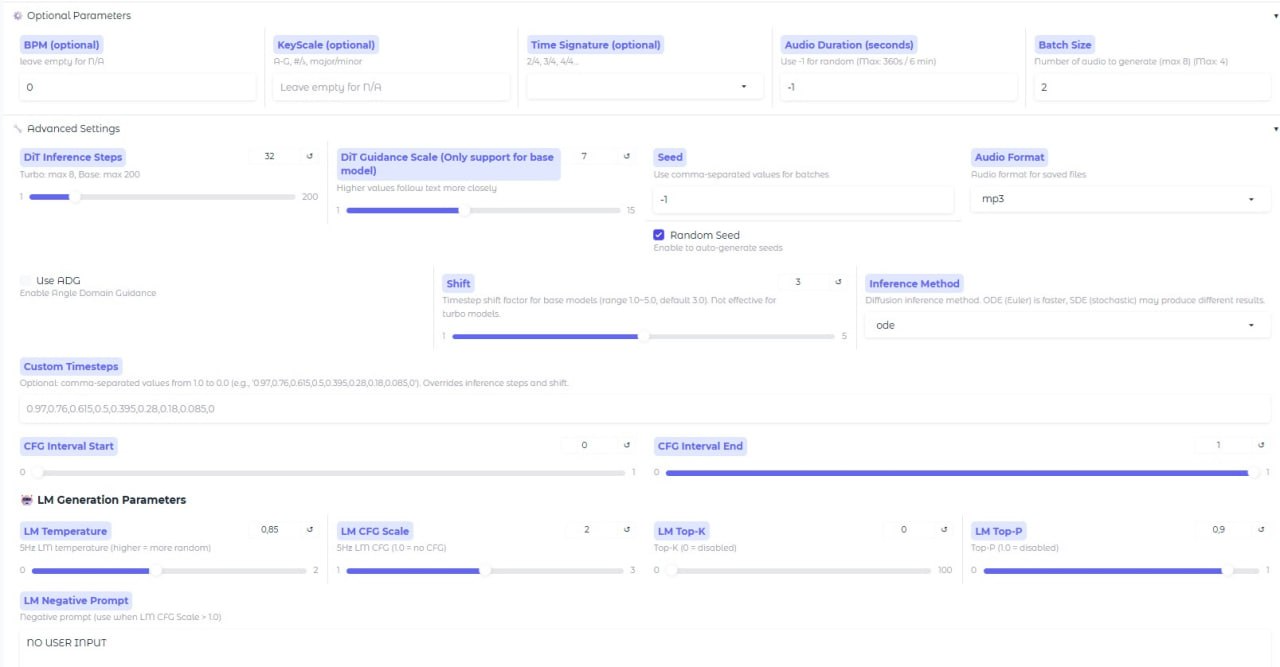Click the LM CFG Scale number box
Image resolution: width=1280 pixels, height=667 pixels.
[x=592, y=530]
